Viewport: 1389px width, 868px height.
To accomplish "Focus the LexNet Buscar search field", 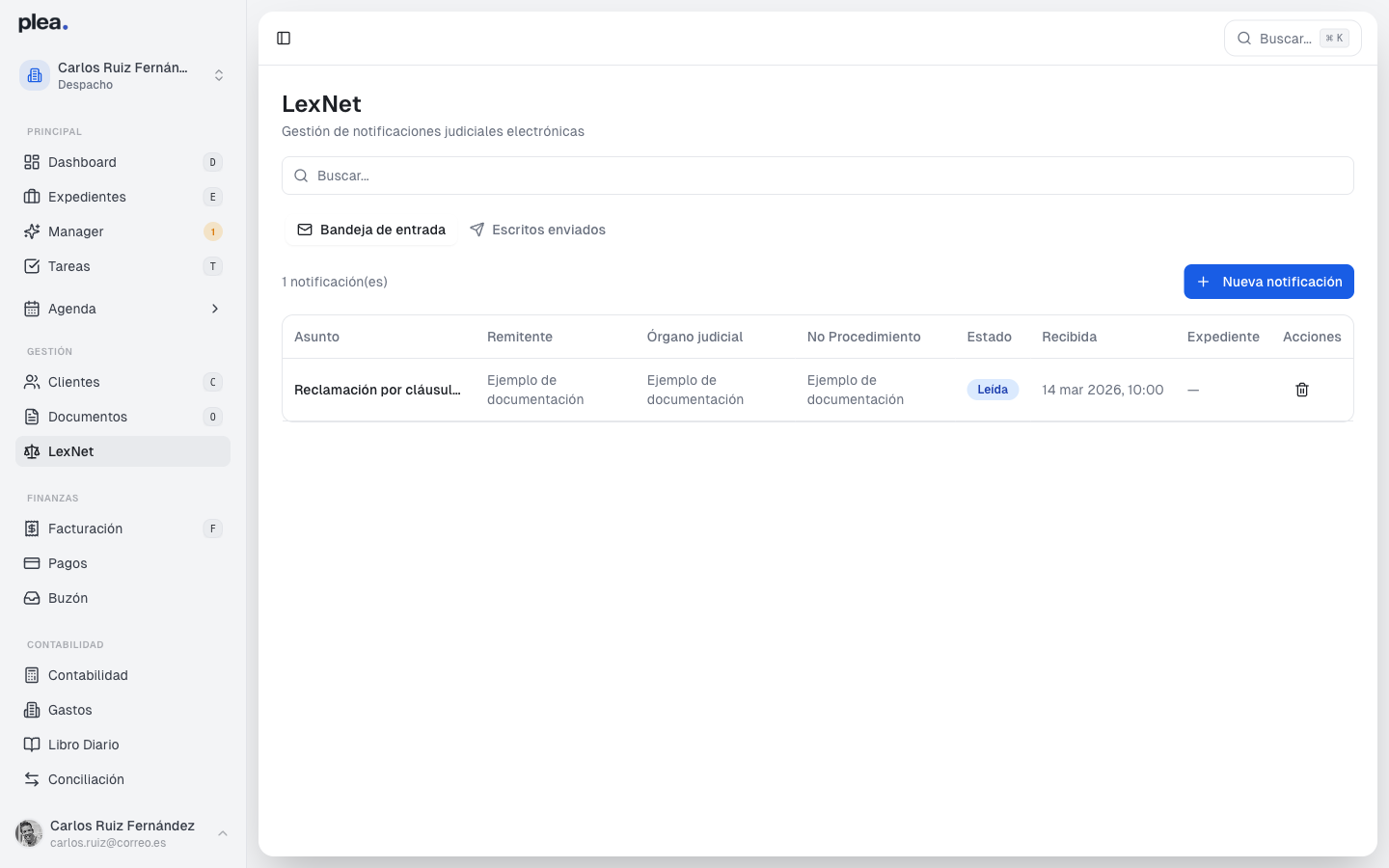I will [818, 176].
